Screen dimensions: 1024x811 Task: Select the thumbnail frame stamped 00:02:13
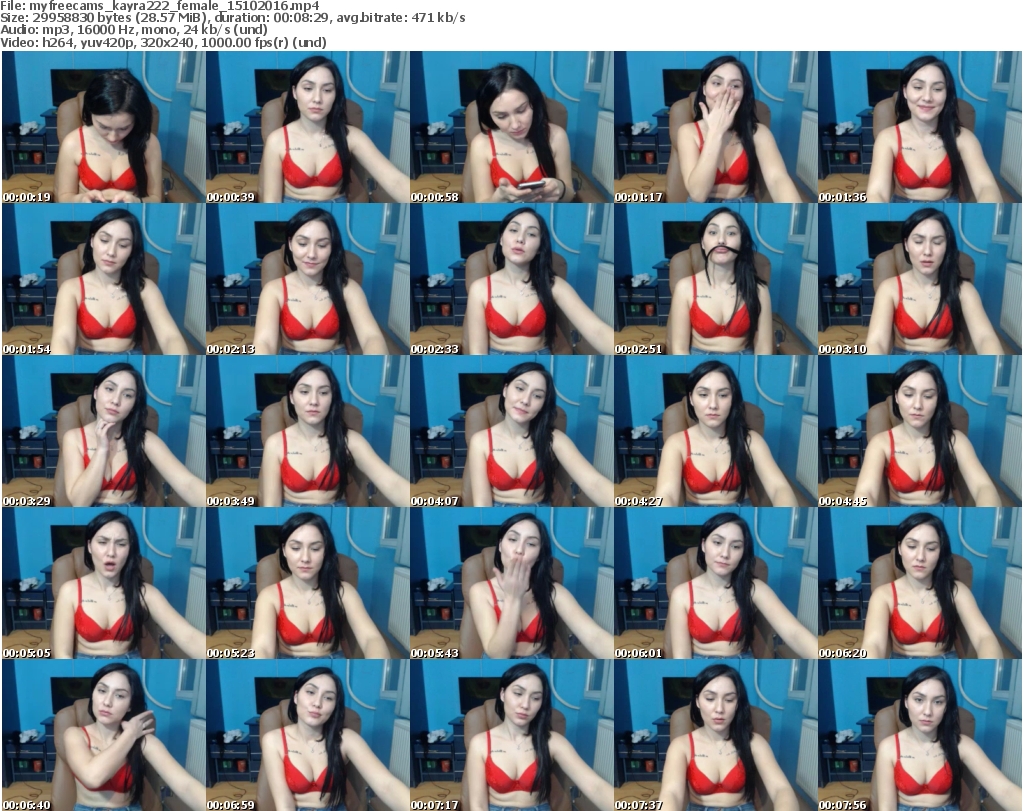click(x=308, y=279)
